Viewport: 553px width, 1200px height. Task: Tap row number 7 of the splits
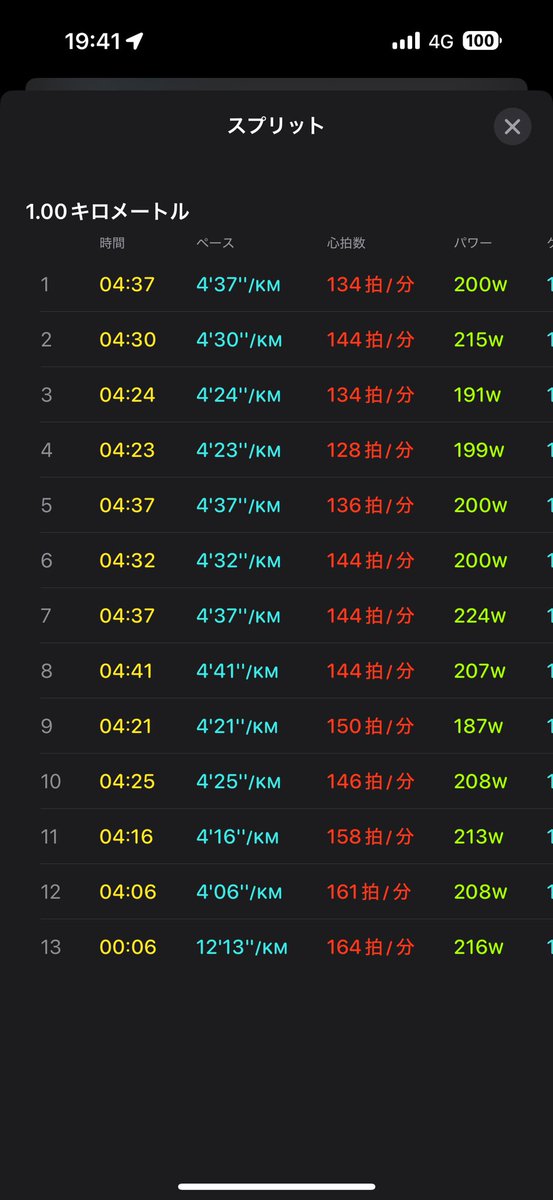click(x=44, y=615)
